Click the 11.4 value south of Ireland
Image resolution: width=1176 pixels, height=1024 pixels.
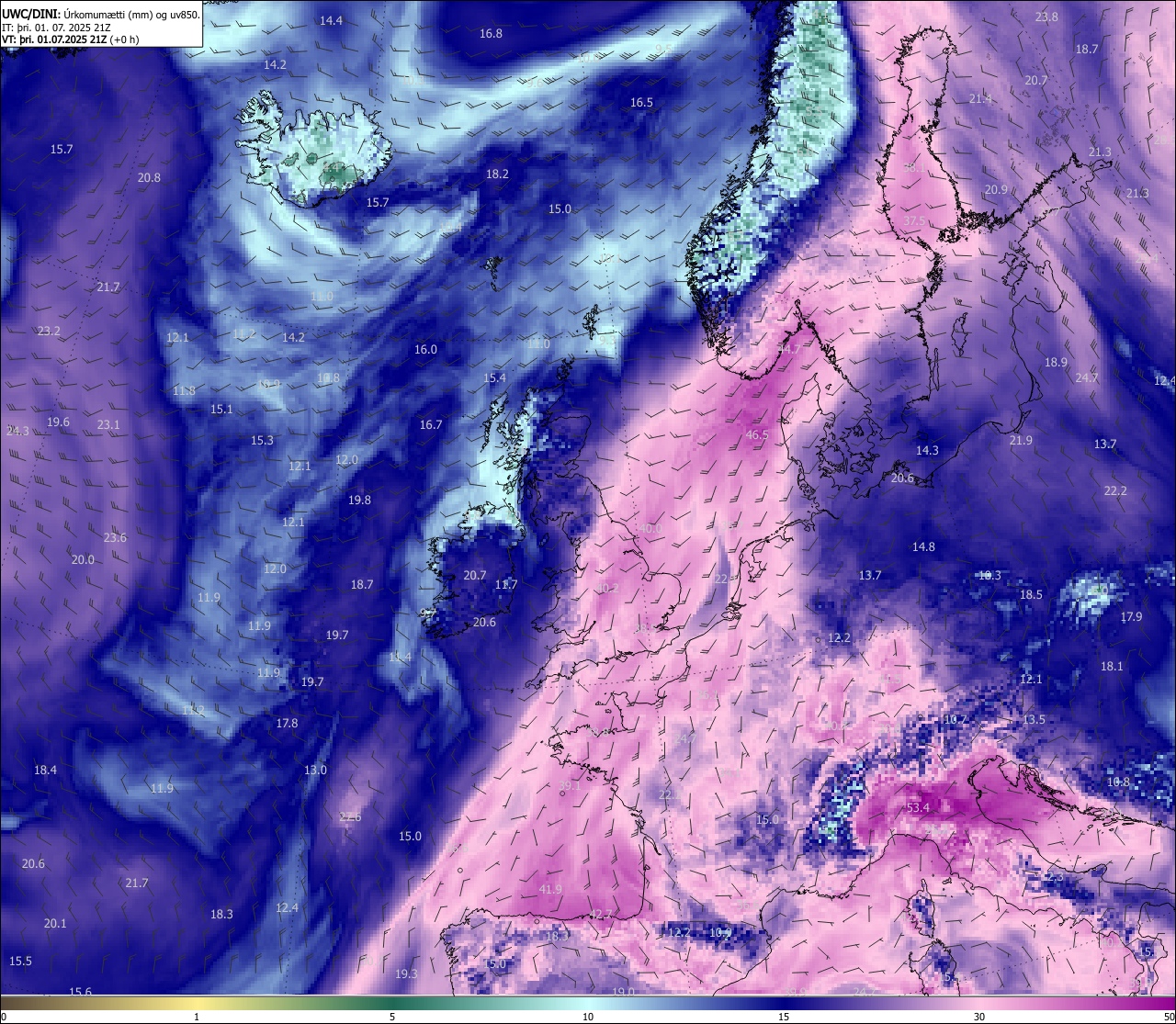pyautogui.click(x=400, y=657)
